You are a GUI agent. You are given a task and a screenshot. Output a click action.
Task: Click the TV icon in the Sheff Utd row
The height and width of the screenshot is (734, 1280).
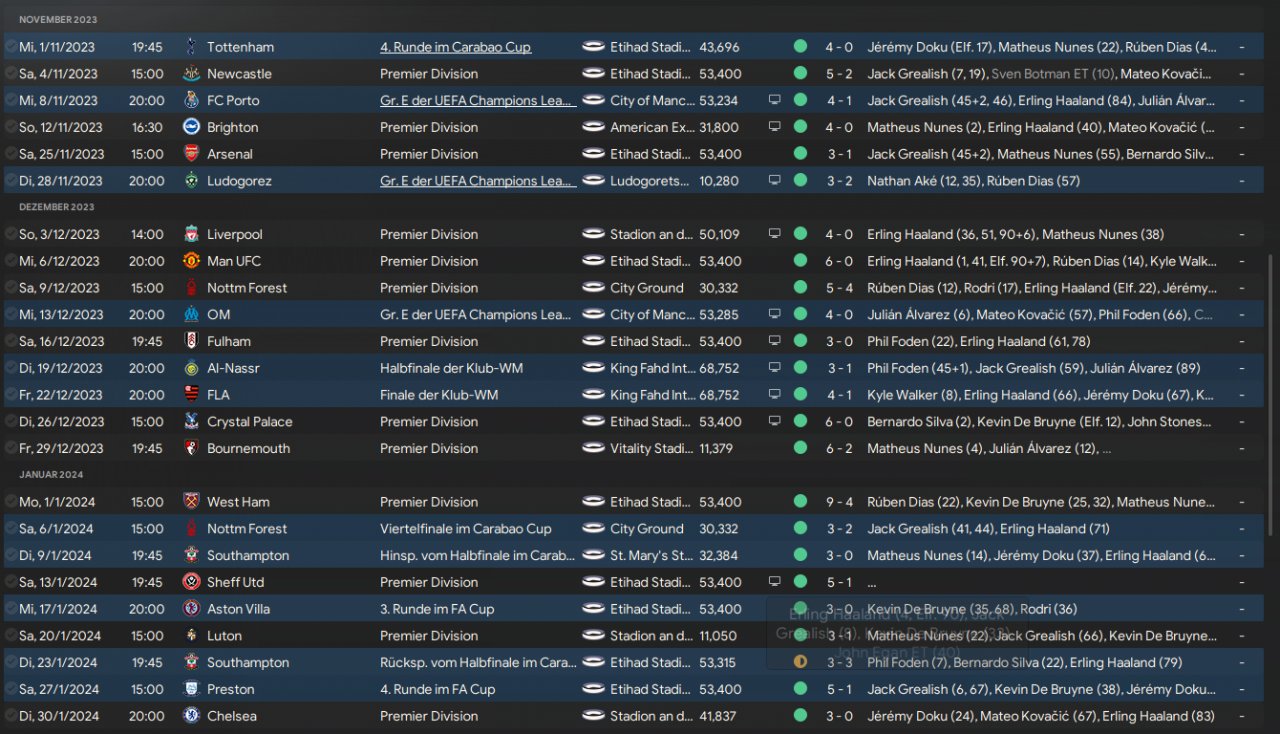click(774, 582)
